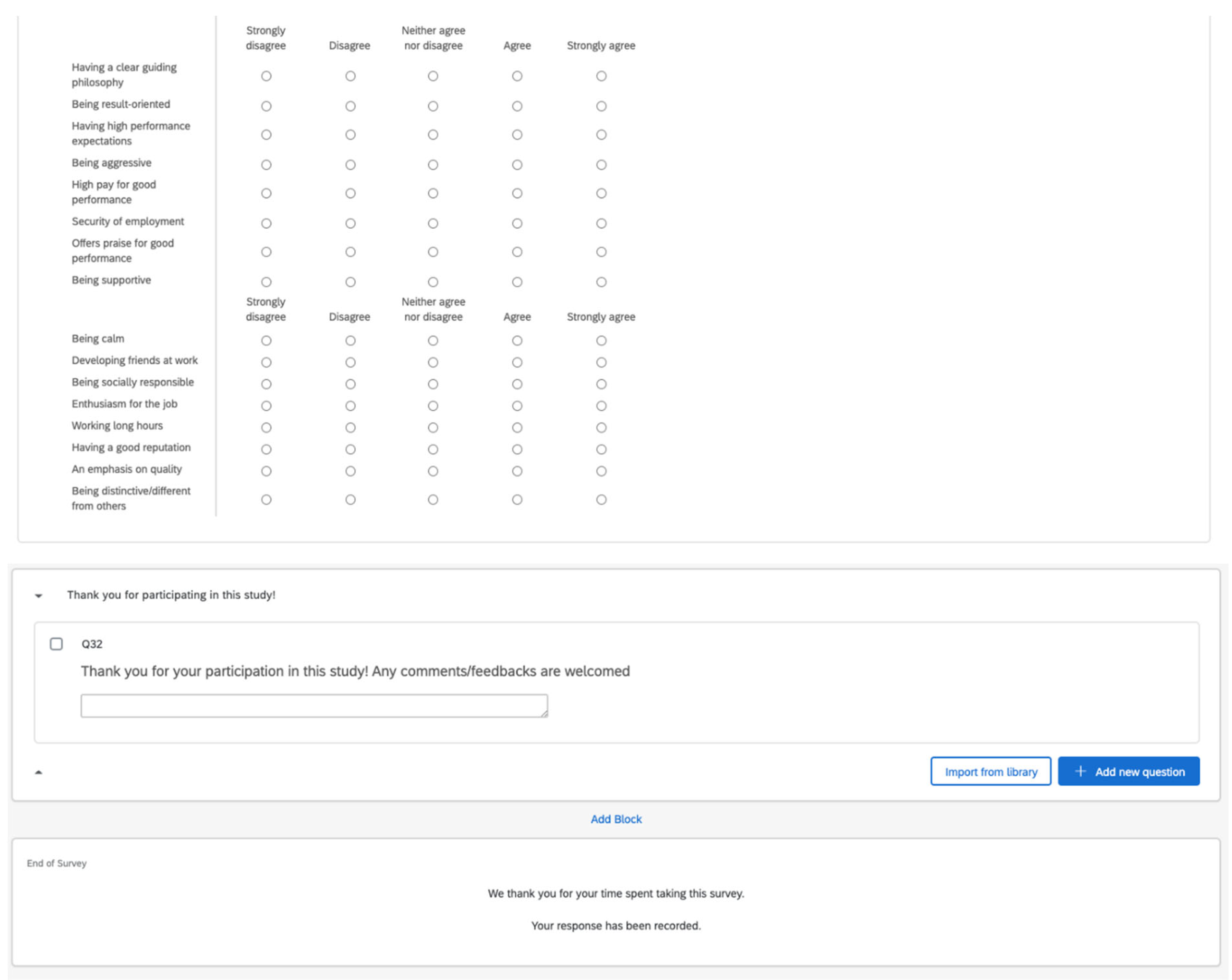The width and height of the screenshot is (1232, 980).
Task: Click the Q32 comments text box
Action: coord(314,706)
